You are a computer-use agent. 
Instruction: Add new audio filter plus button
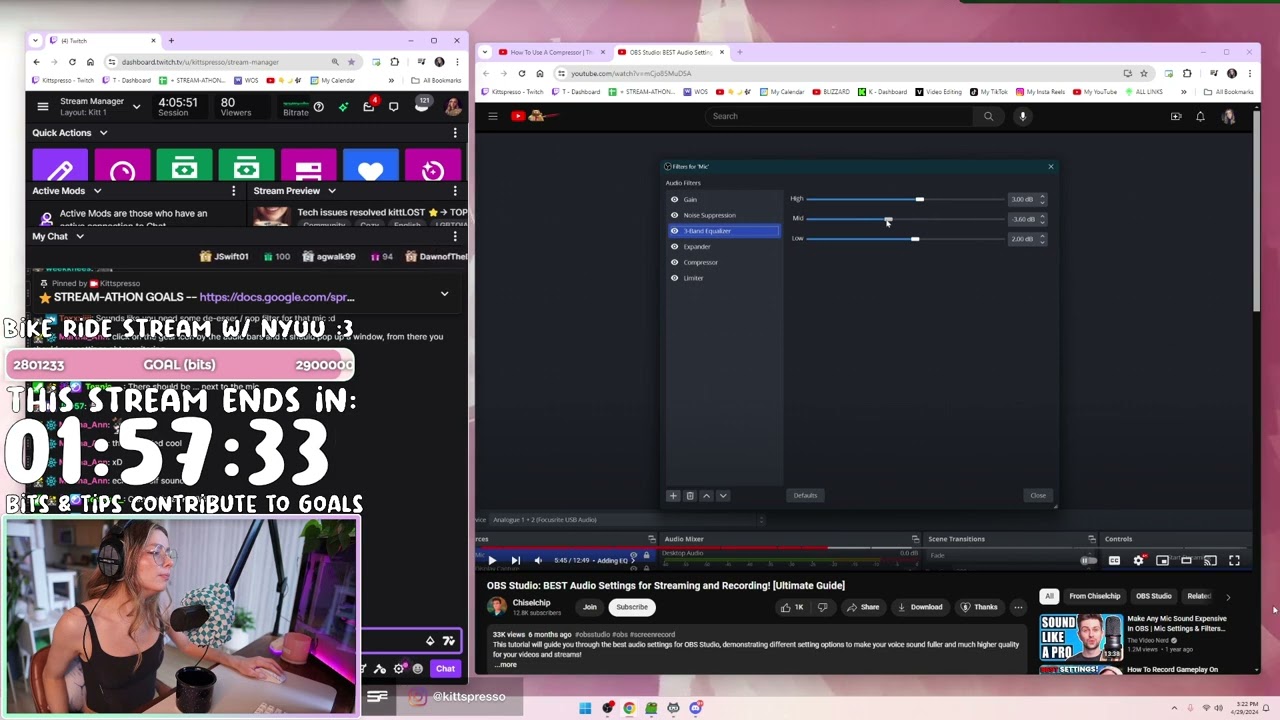(x=673, y=496)
